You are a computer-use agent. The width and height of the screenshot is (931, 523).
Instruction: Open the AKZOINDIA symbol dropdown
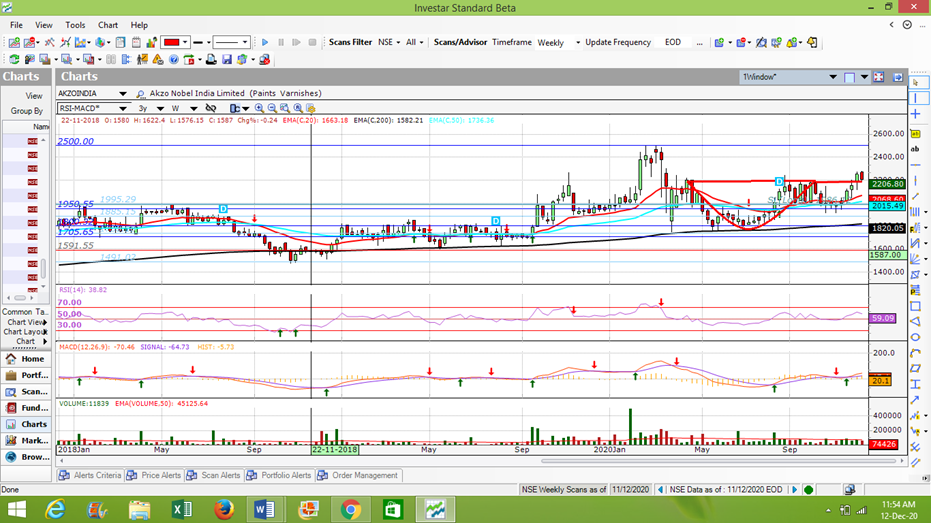pos(122,94)
